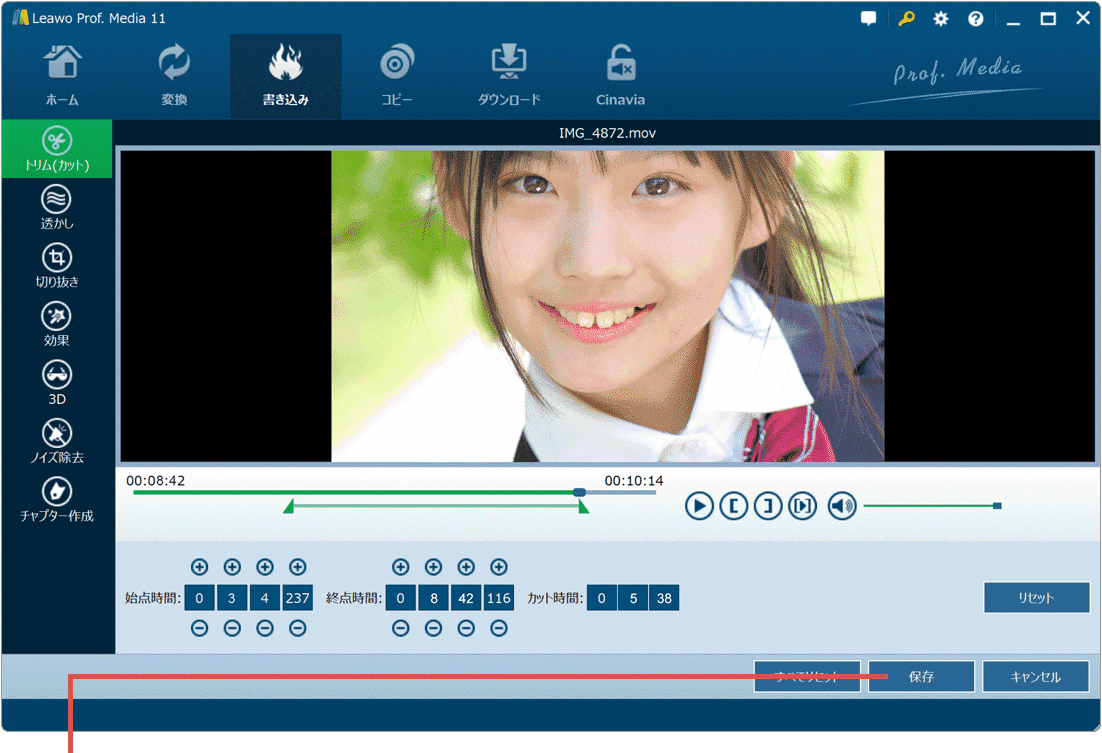Image resolution: width=1102 pixels, height=753 pixels.
Task: Set trim start point bracket button
Action: [x=733, y=506]
